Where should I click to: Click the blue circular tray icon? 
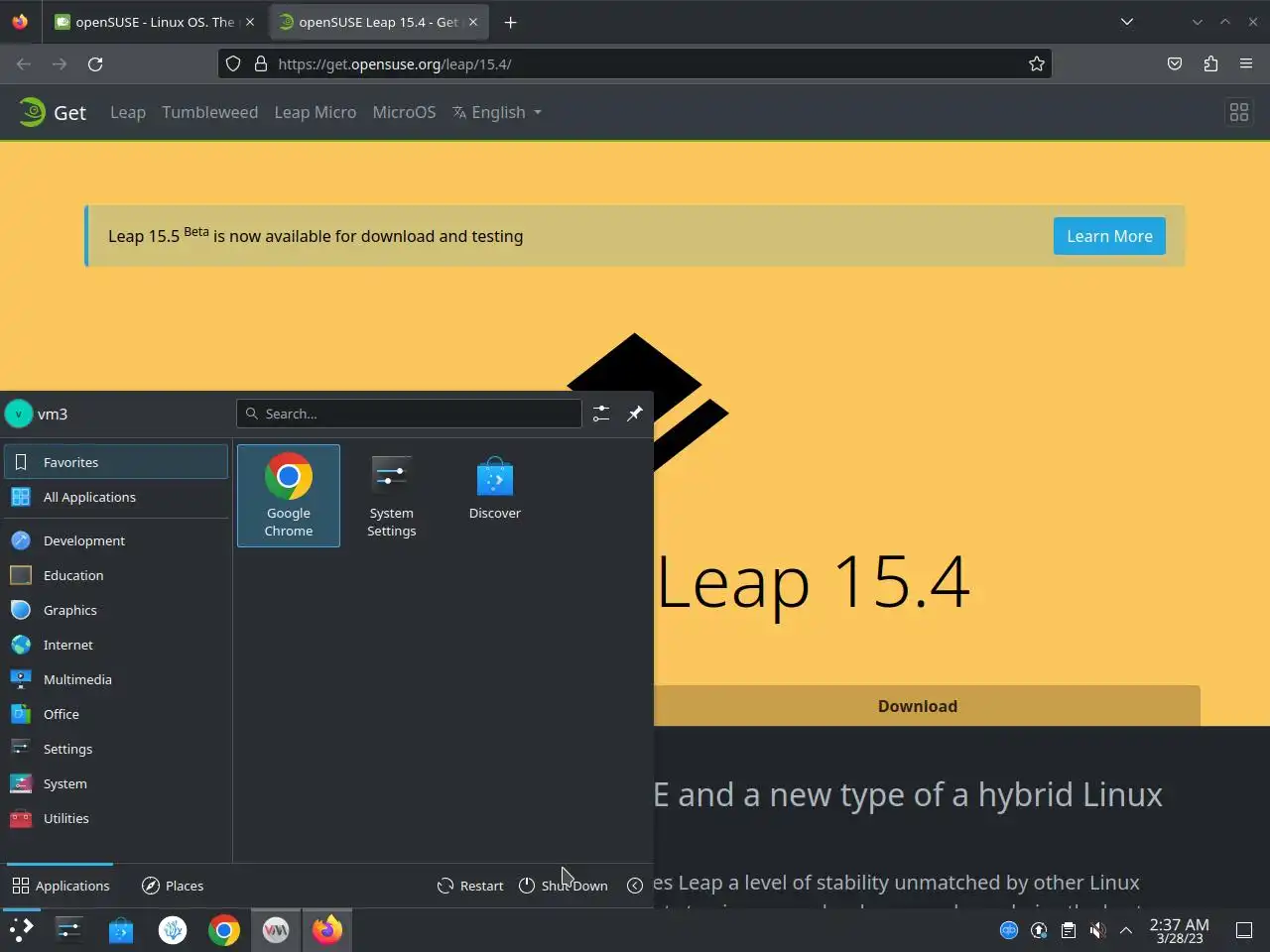tap(1009, 930)
